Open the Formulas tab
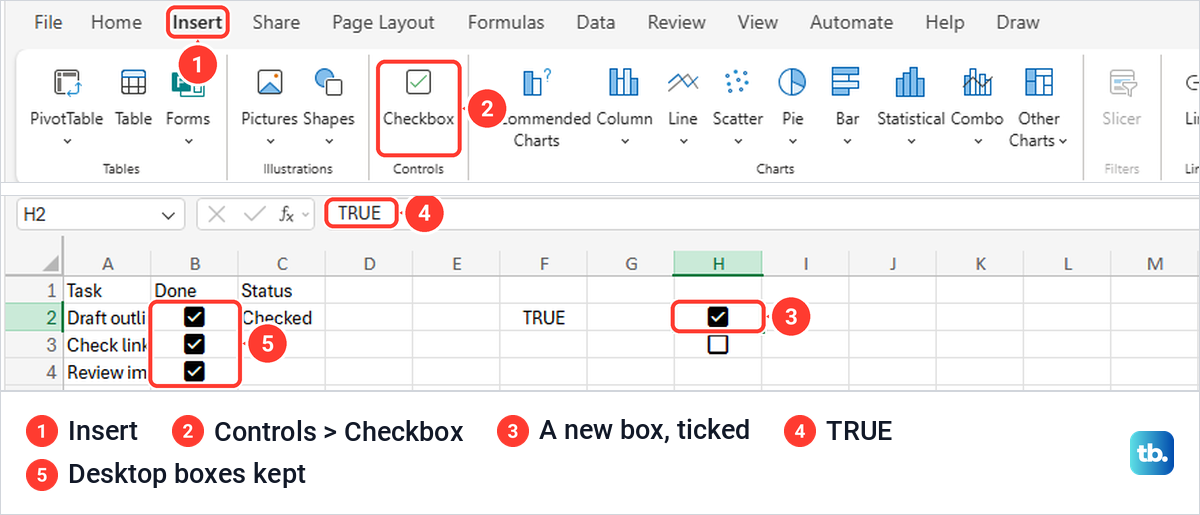The height and width of the screenshot is (515, 1200). [506, 22]
